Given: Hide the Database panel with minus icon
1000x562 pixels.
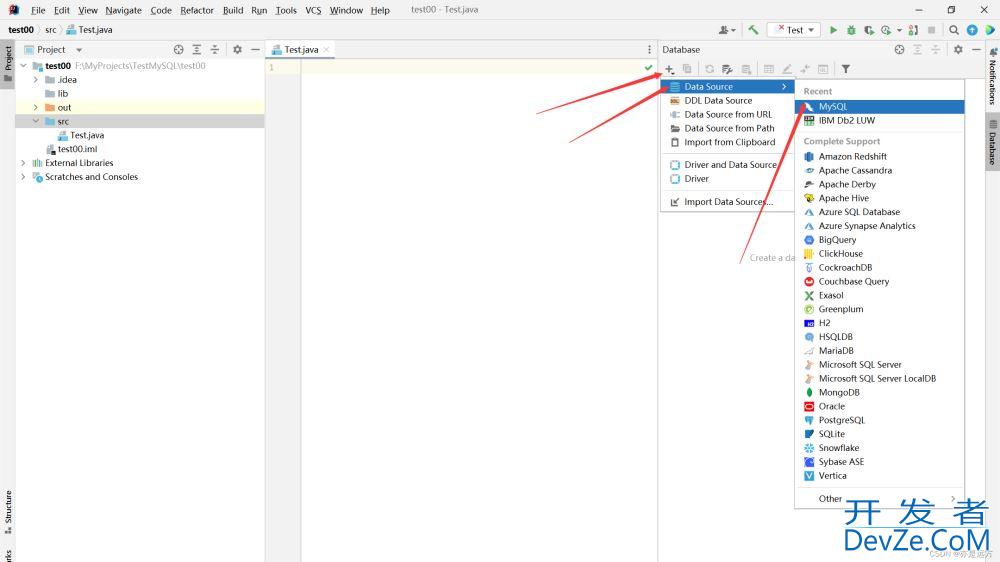Looking at the screenshot, I should pyautogui.click(x=976, y=49).
